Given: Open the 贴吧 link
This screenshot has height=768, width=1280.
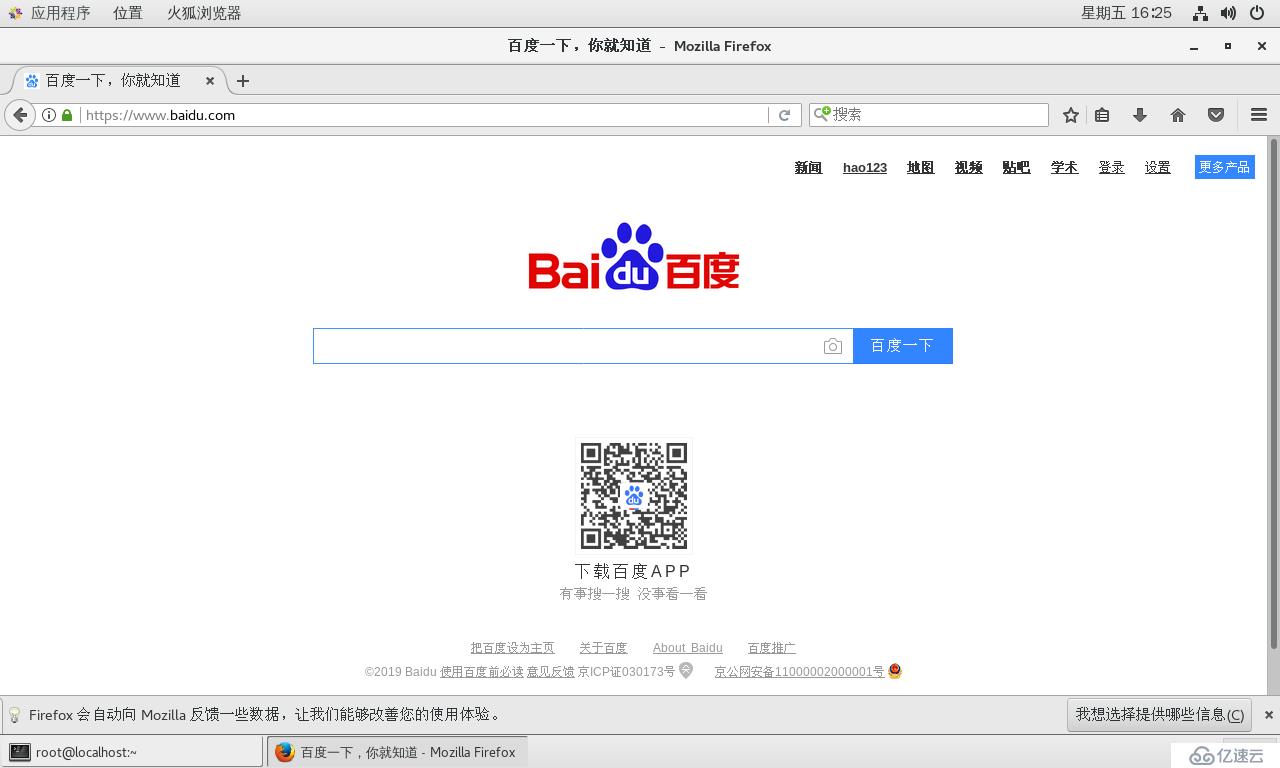Looking at the screenshot, I should point(1016,168).
